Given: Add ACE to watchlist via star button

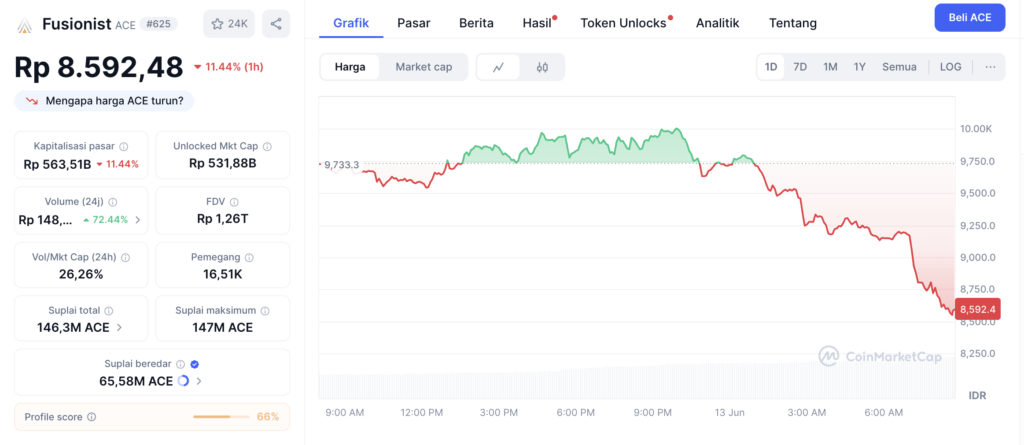Looking at the screenshot, I should (229, 24).
